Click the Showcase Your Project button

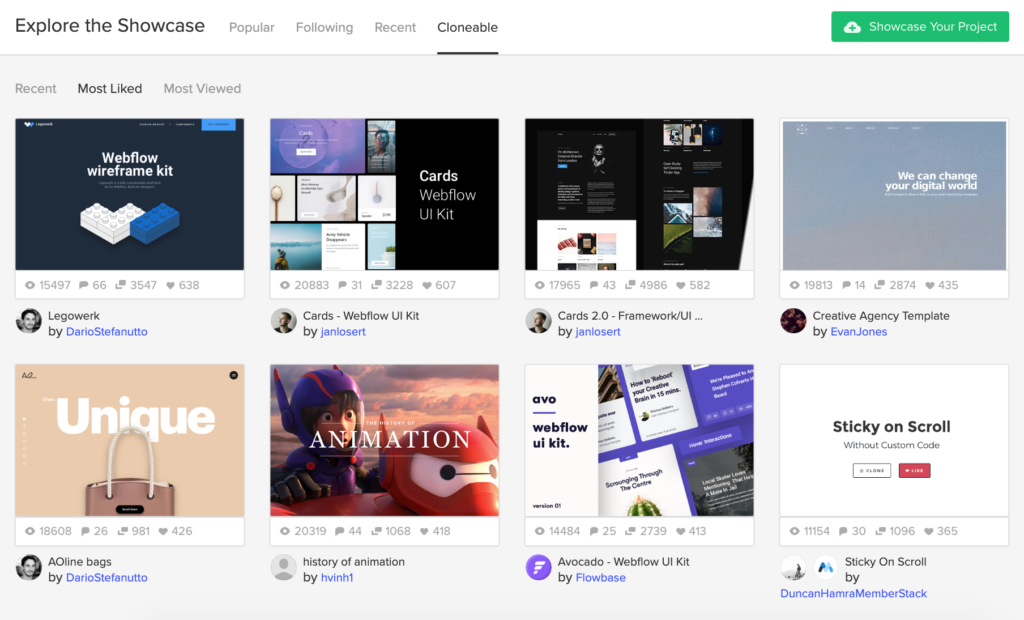click(920, 27)
